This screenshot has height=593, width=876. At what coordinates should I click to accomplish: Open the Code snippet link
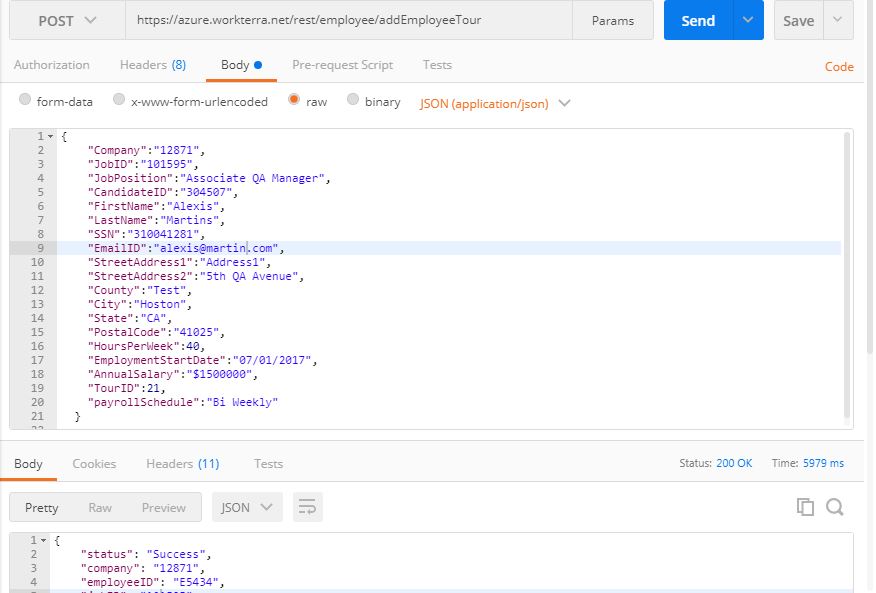coord(838,67)
